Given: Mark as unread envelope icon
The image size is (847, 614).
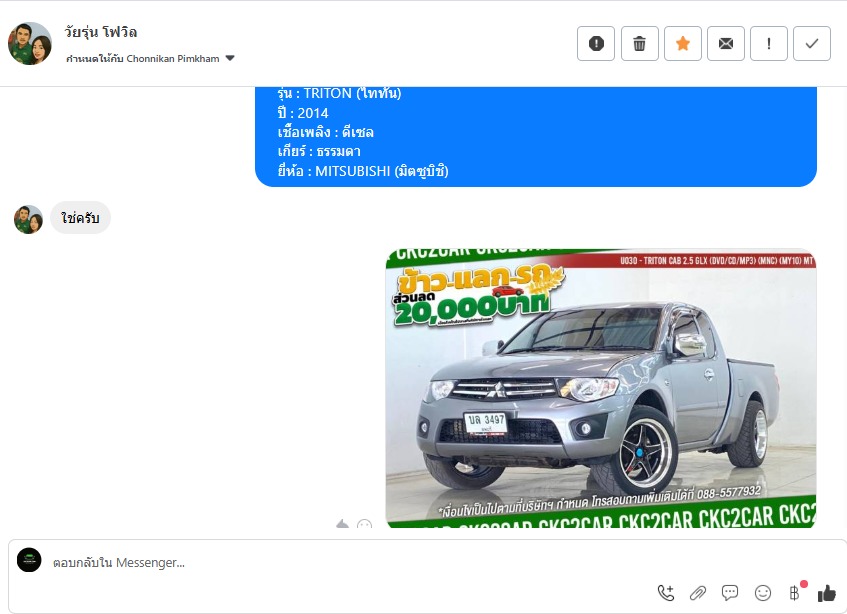Looking at the screenshot, I should [726, 43].
